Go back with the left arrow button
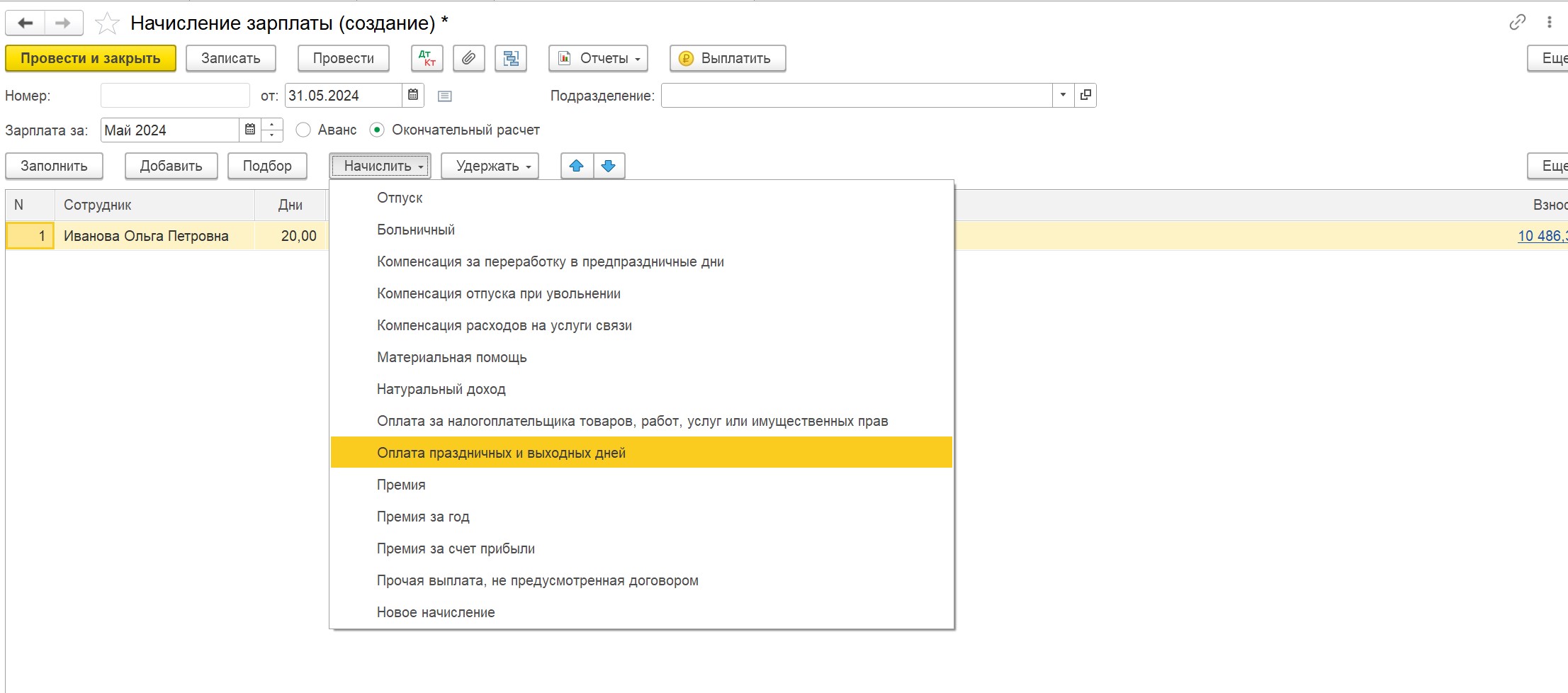This screenshot has height=693, width=1568. click(x=26, y=23)
